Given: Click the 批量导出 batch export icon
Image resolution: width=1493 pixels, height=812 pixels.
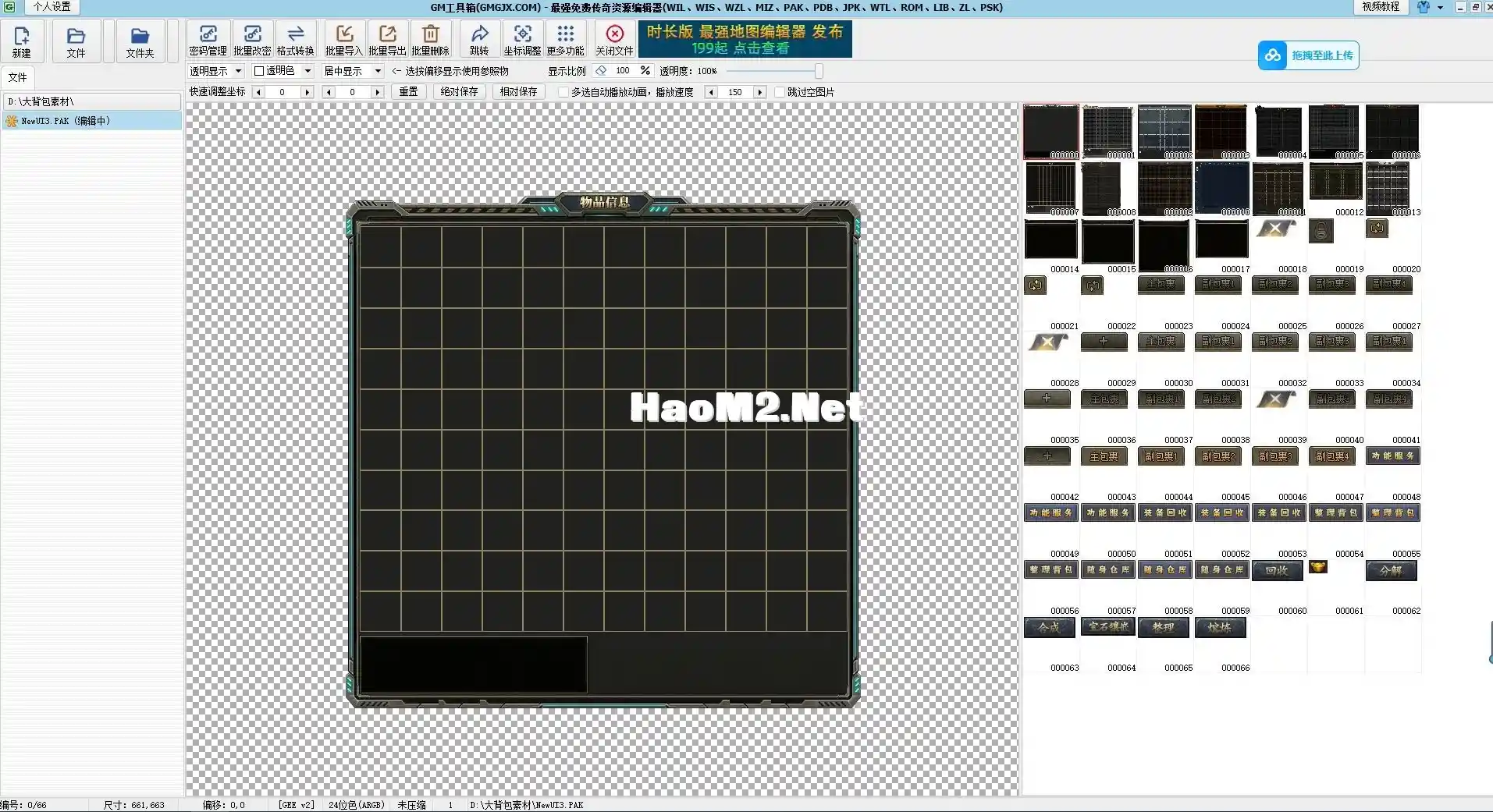Looking at the screenshot, I should click(x=387, y=40).
